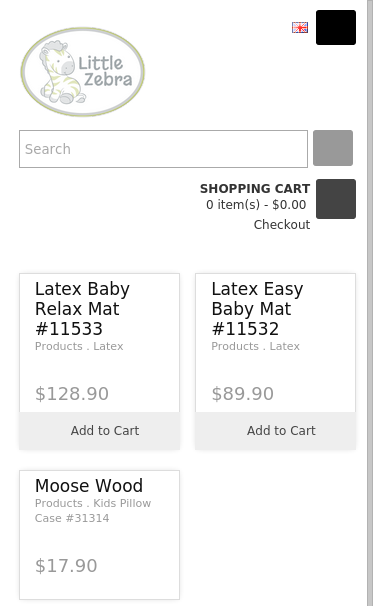
Task: Focus the Search input field
Action: tap(164, 149)
